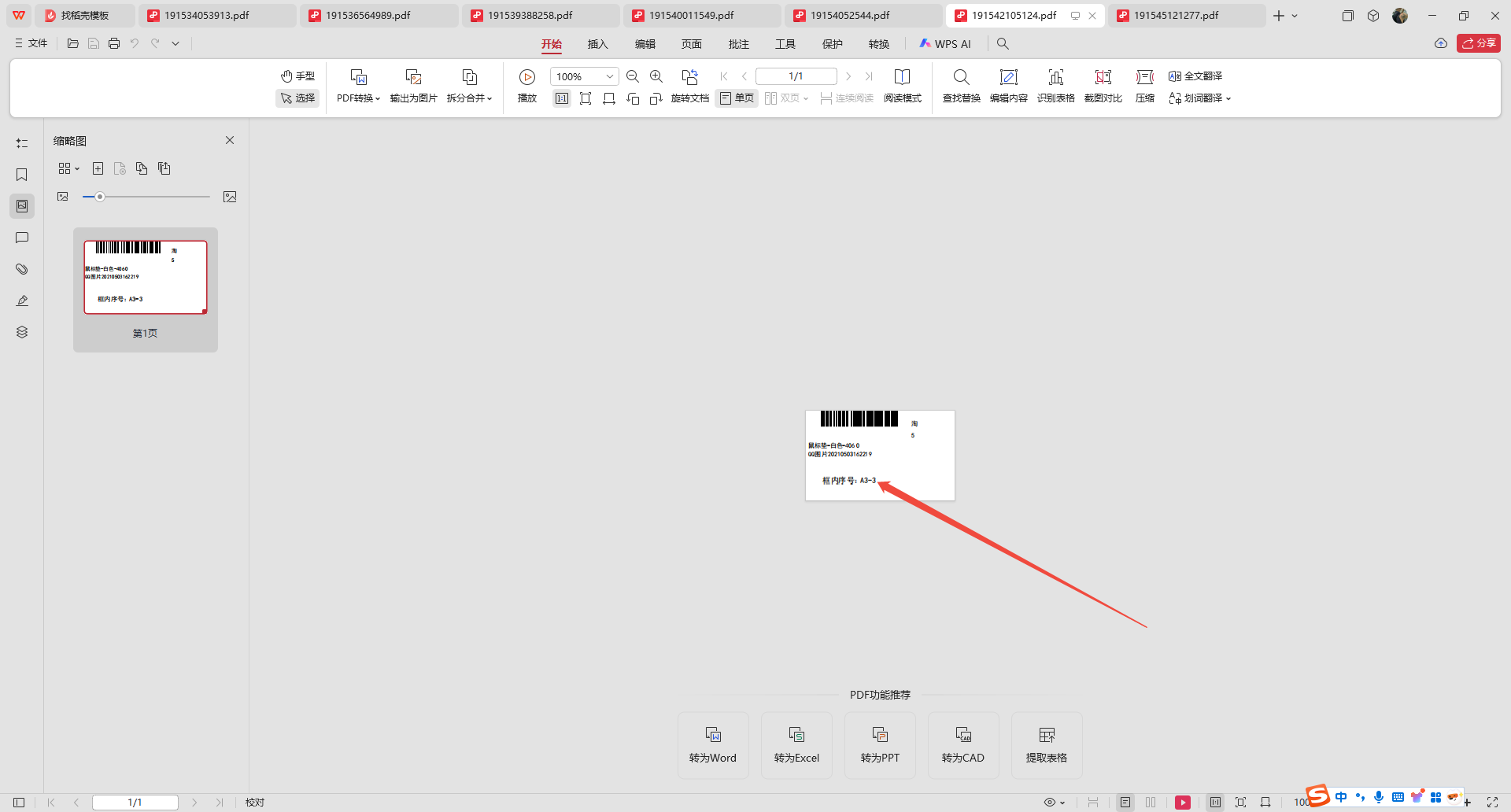The width and height of the screenshot is (1511, 812).
Task: Switch to 191534053913.pdf document tab
Action: pos(216,16)
